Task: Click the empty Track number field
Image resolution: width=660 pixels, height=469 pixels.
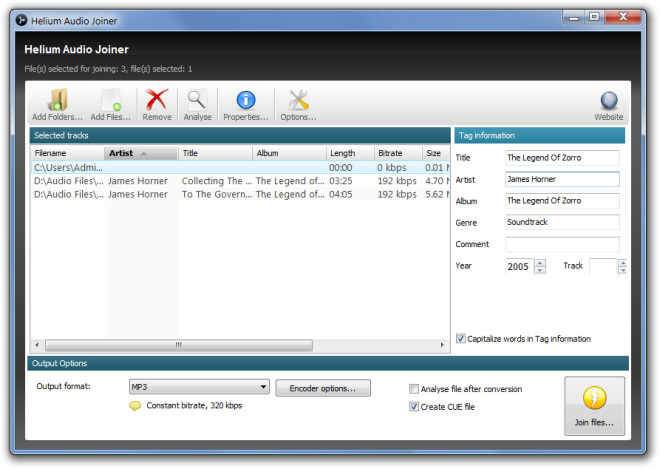Action: pos(603,266)
